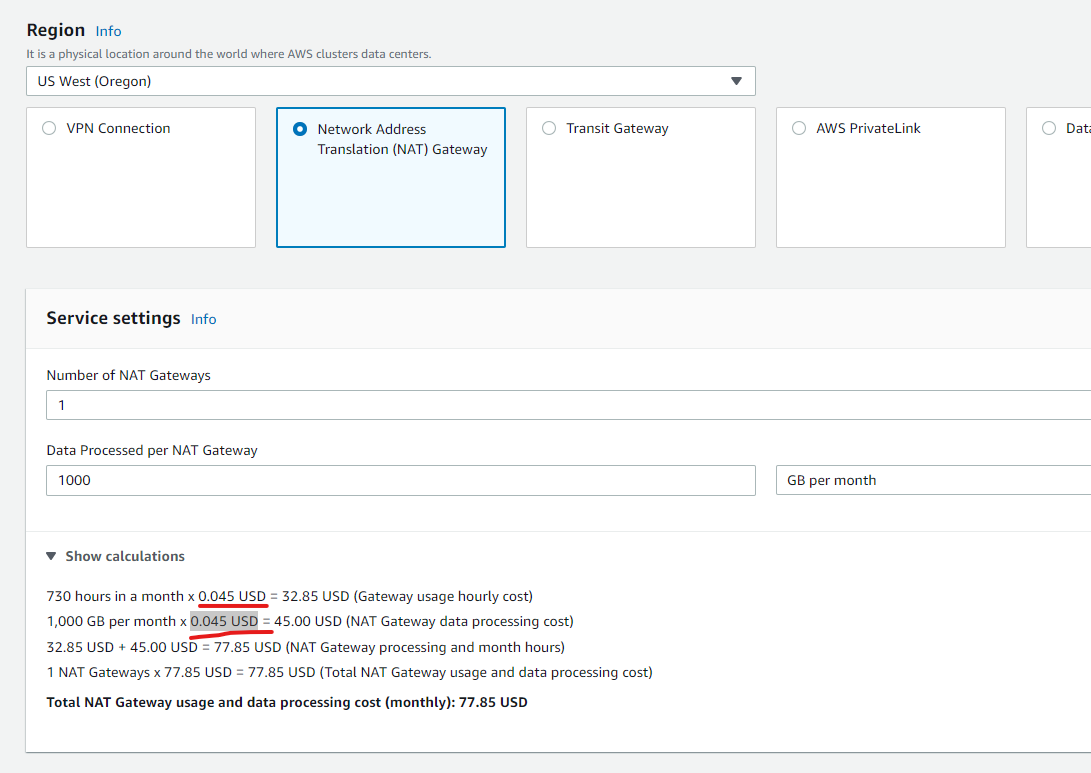
Task: Click the Number of NAT Gateways label
Action: (x=129, y=376)
